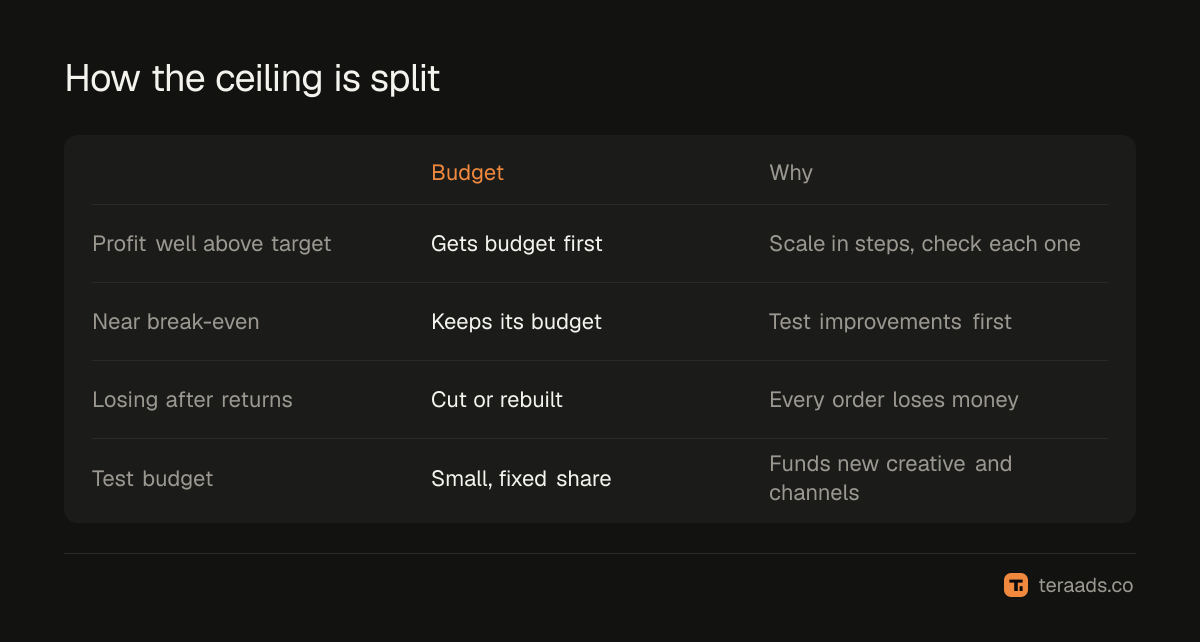The image size is (1200, 642).
Task: Click the 'Test improvements first' cell
Action: 890,321
